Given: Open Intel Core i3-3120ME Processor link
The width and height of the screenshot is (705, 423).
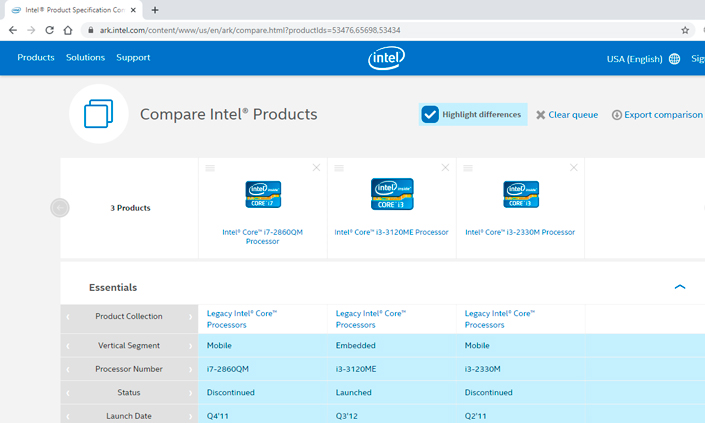Looking at the screenshot, I should pos(391,232).
